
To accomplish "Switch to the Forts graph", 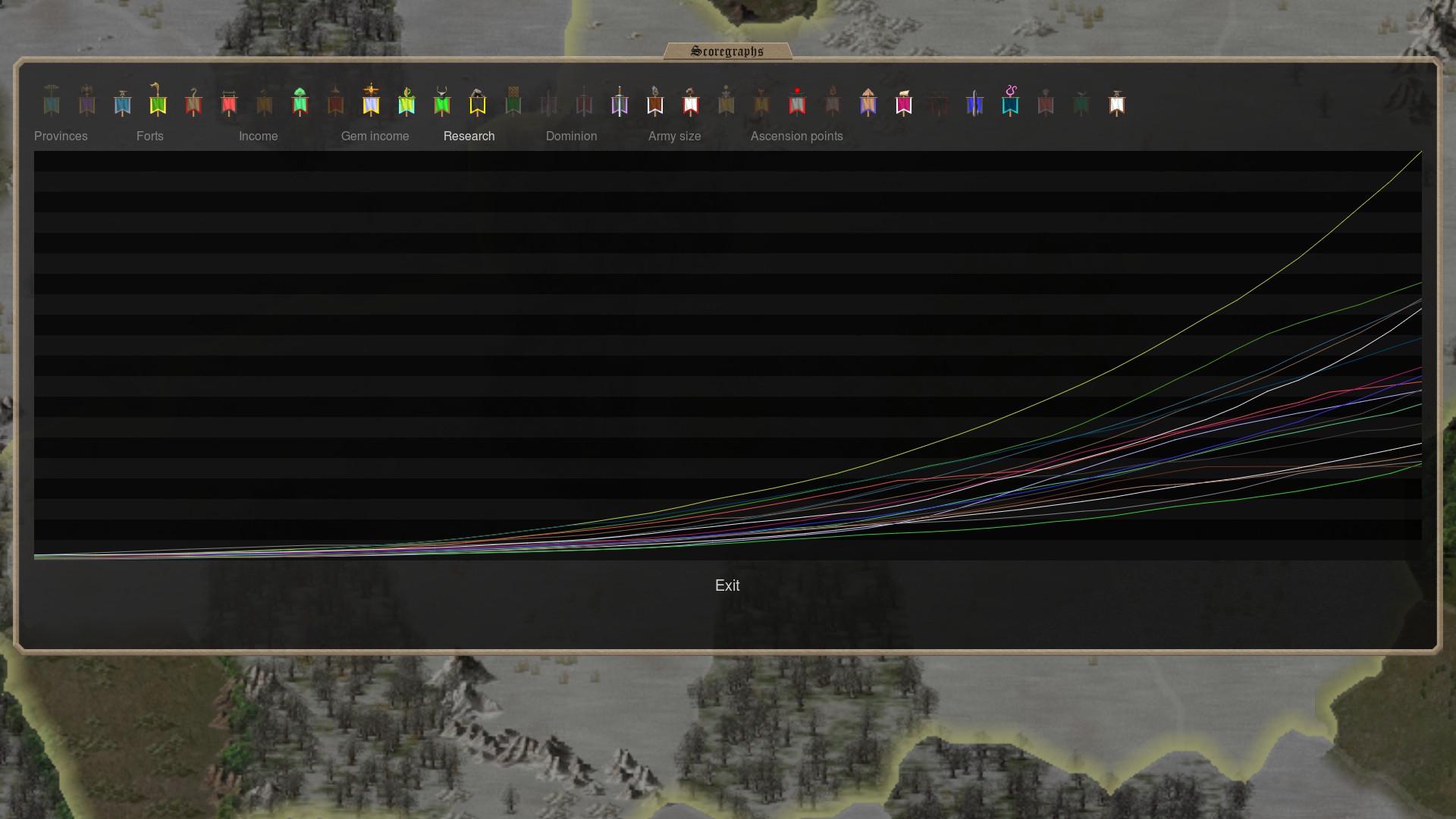I will [150, 136].
